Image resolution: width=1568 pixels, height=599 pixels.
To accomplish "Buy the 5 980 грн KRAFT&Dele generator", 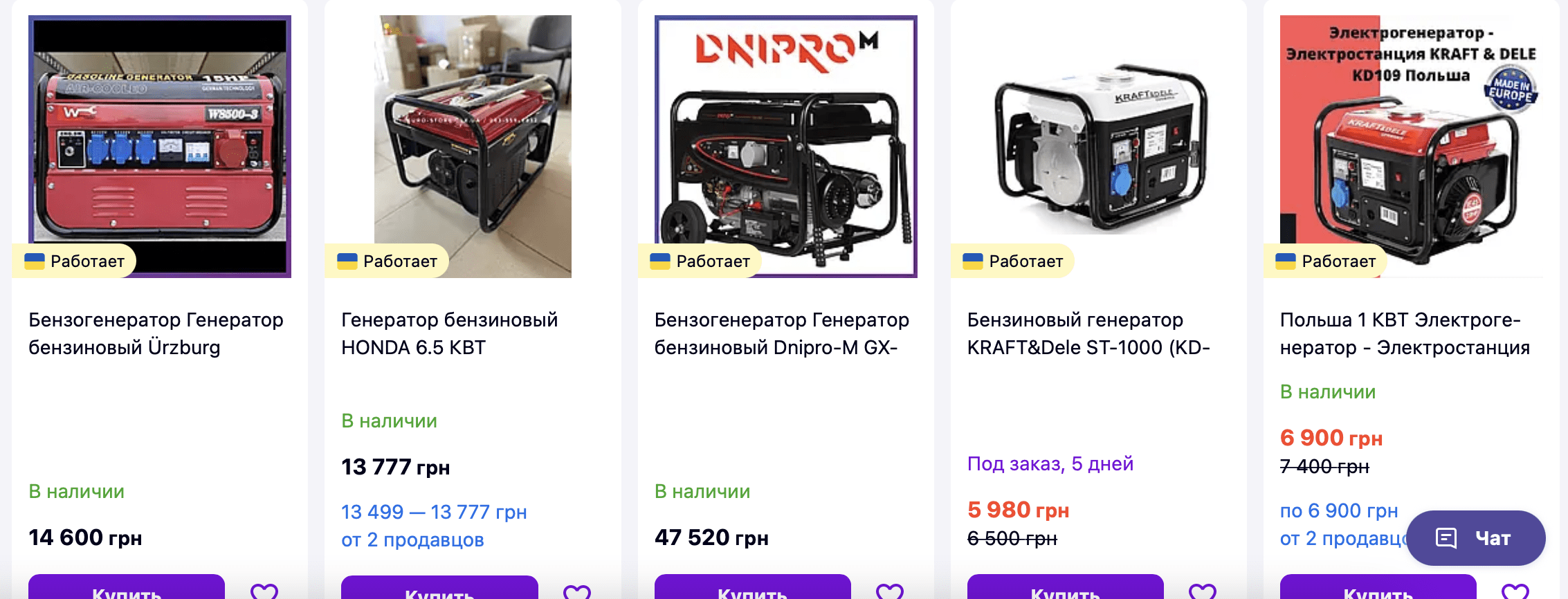I will [x=1066, y=587].
